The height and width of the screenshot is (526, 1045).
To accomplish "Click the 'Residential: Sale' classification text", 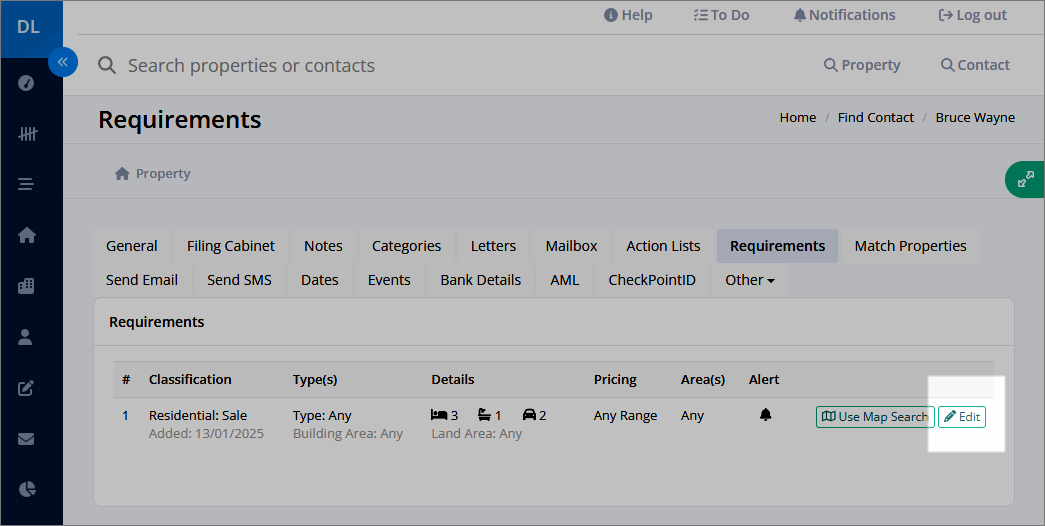I will click(198, 415).
